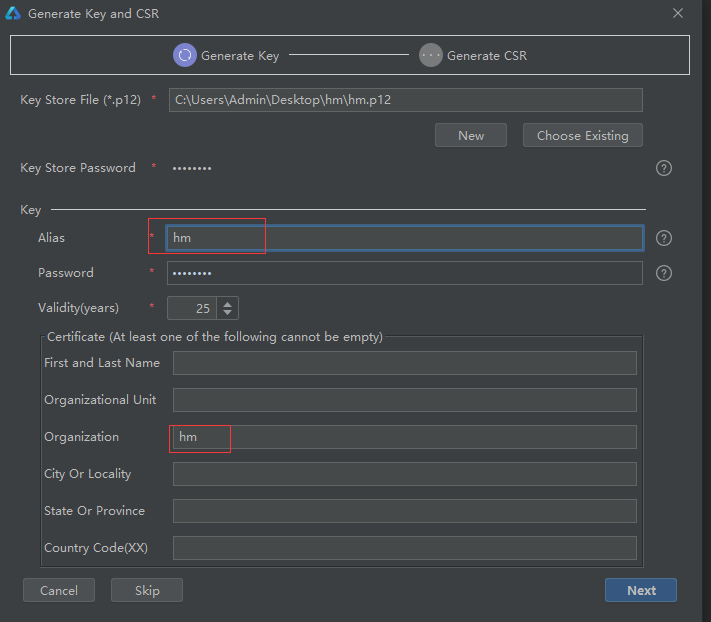Click the Generate CSR step icon
The height and width of the screenshot is (622, 711).
(430, 55)
